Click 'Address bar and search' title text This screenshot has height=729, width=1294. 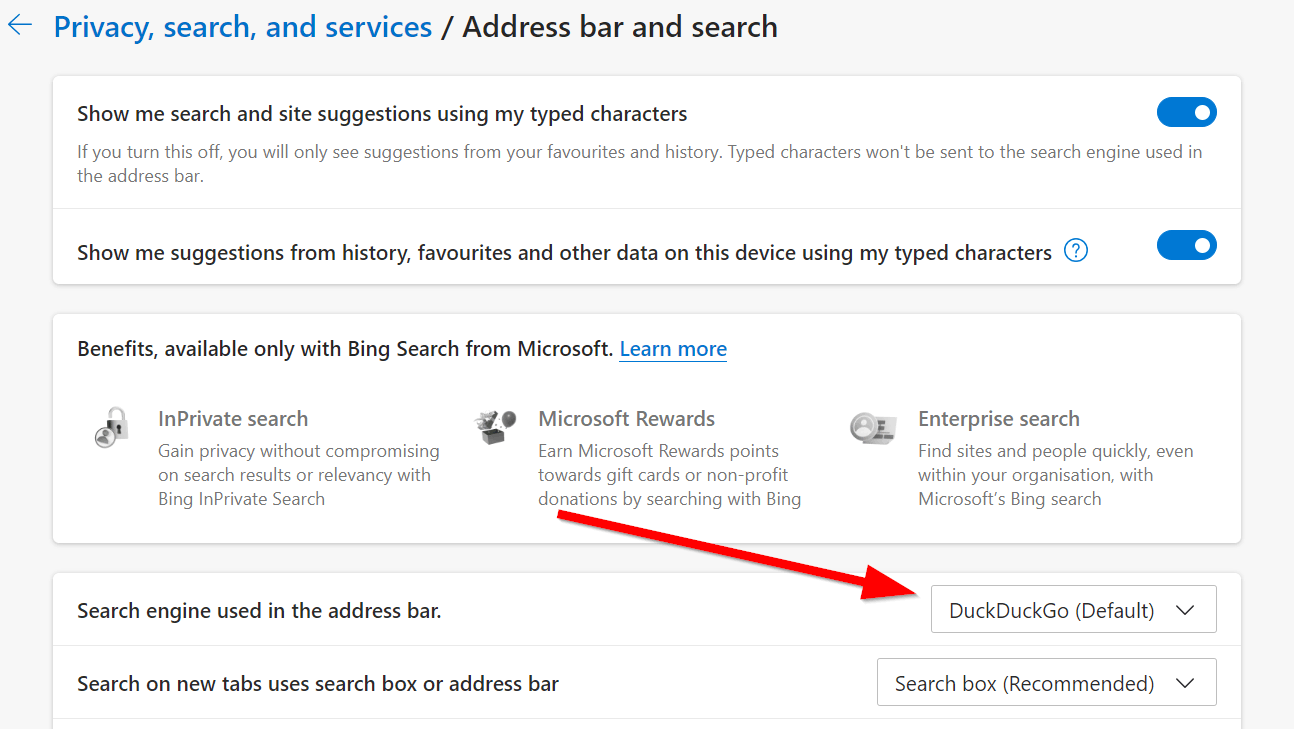(x=620, y=27)
